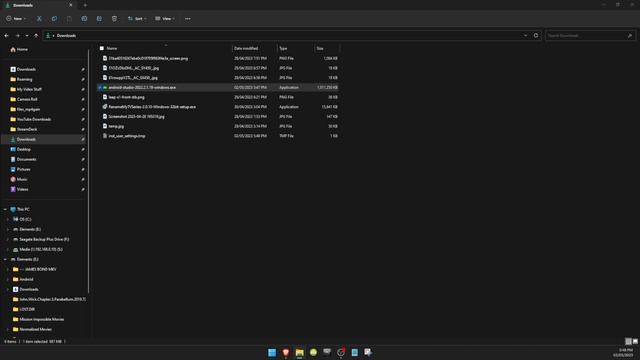This screenshot has height=360, width=640.
Task: Click the pin icon beside YouTube Downloads
Action: pos(83,120)
